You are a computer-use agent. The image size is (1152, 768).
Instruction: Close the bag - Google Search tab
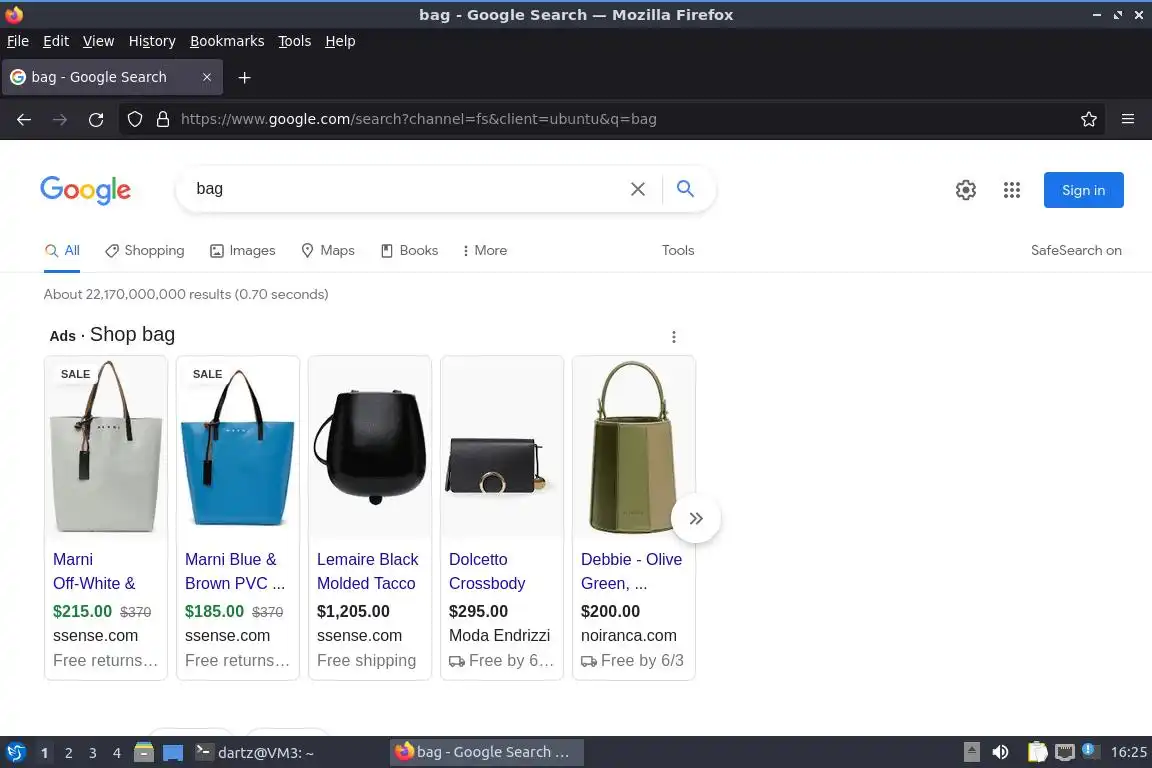click(207, 77)
